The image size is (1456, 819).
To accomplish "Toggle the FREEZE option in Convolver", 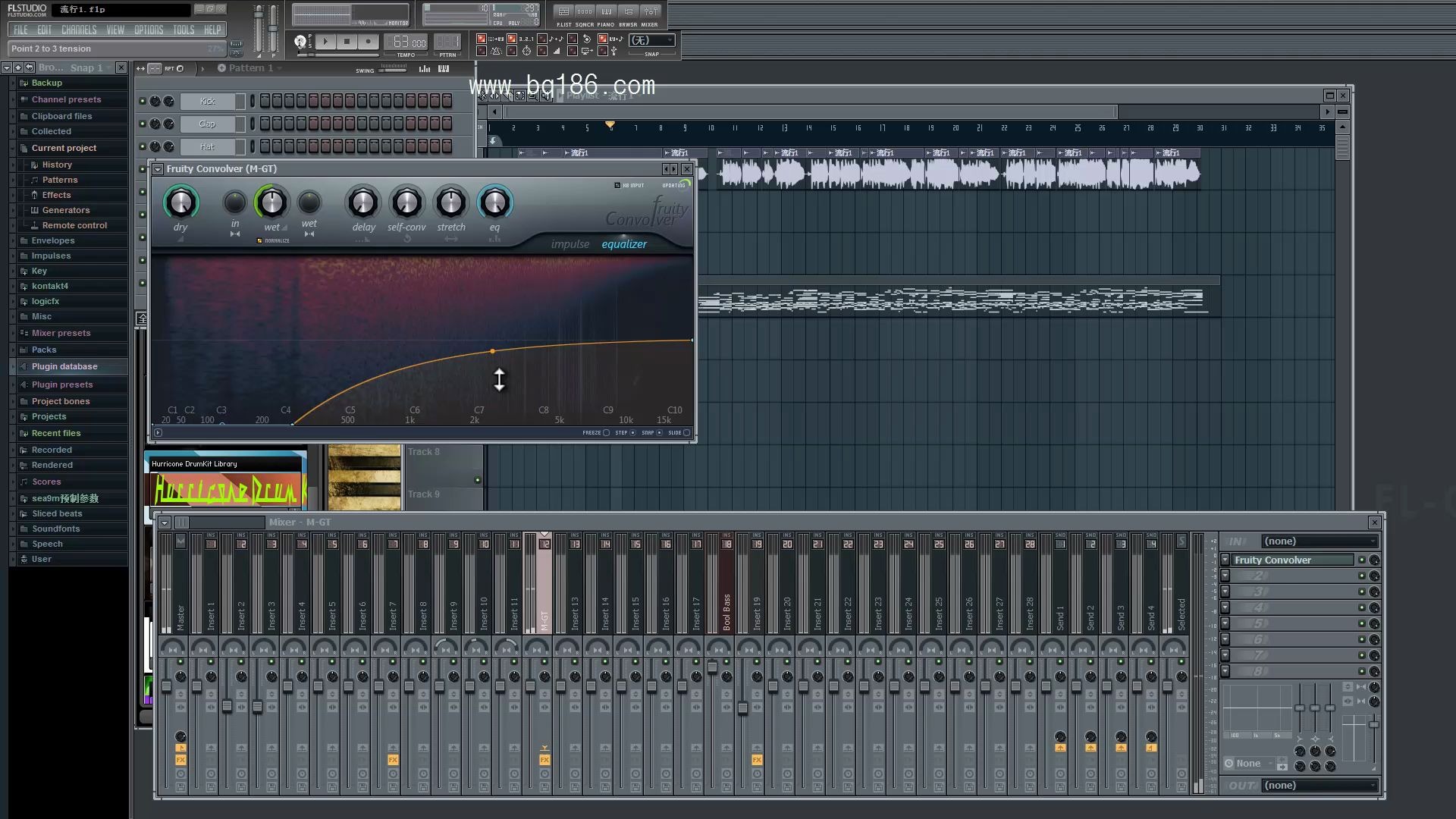I will 606,433.
